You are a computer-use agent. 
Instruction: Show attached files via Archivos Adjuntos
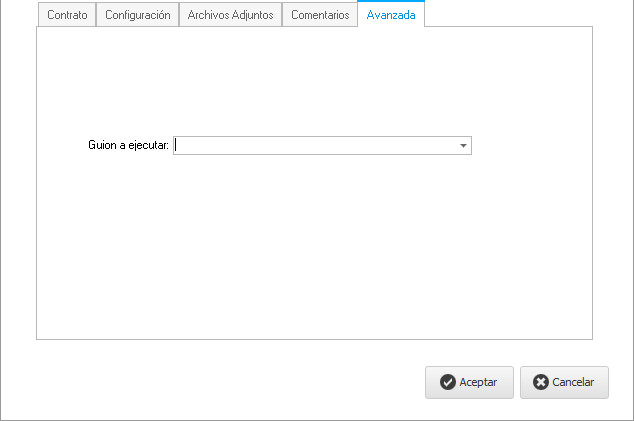pos(230,15)
